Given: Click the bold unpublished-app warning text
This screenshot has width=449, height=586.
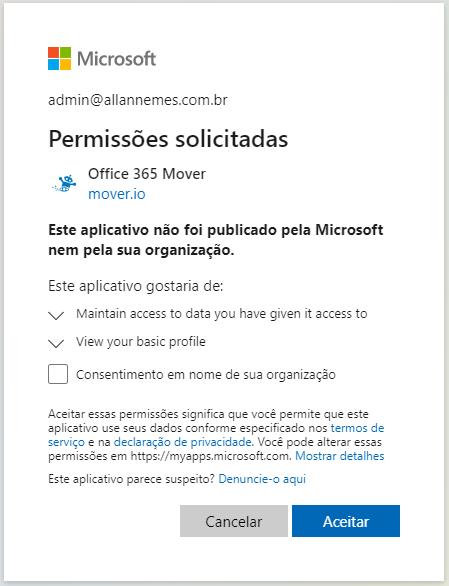Looking at the screenshot, I should (216, 240).
